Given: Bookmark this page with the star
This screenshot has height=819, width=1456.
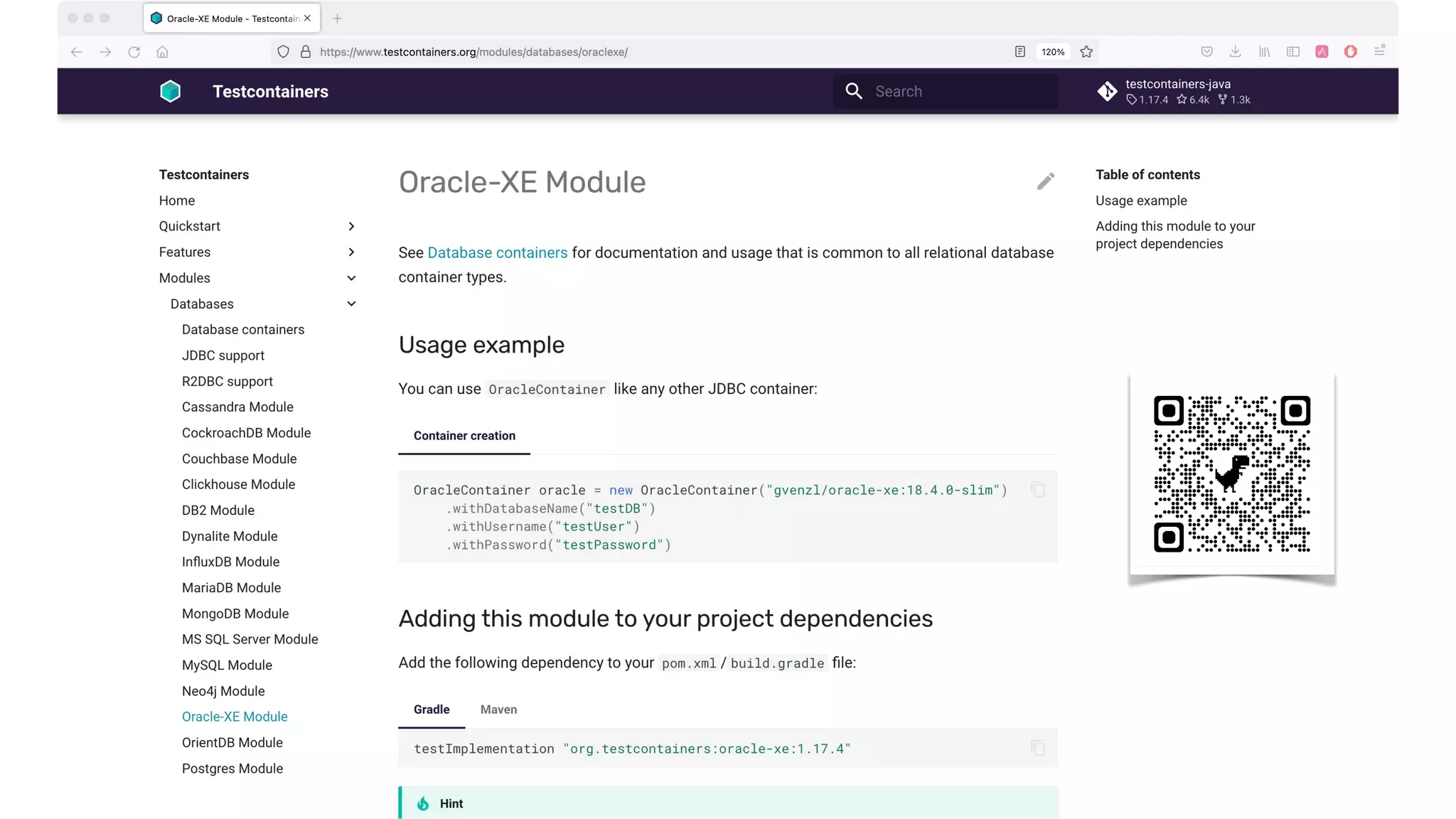Looking at the screenshot, I should coord(1086,52).
